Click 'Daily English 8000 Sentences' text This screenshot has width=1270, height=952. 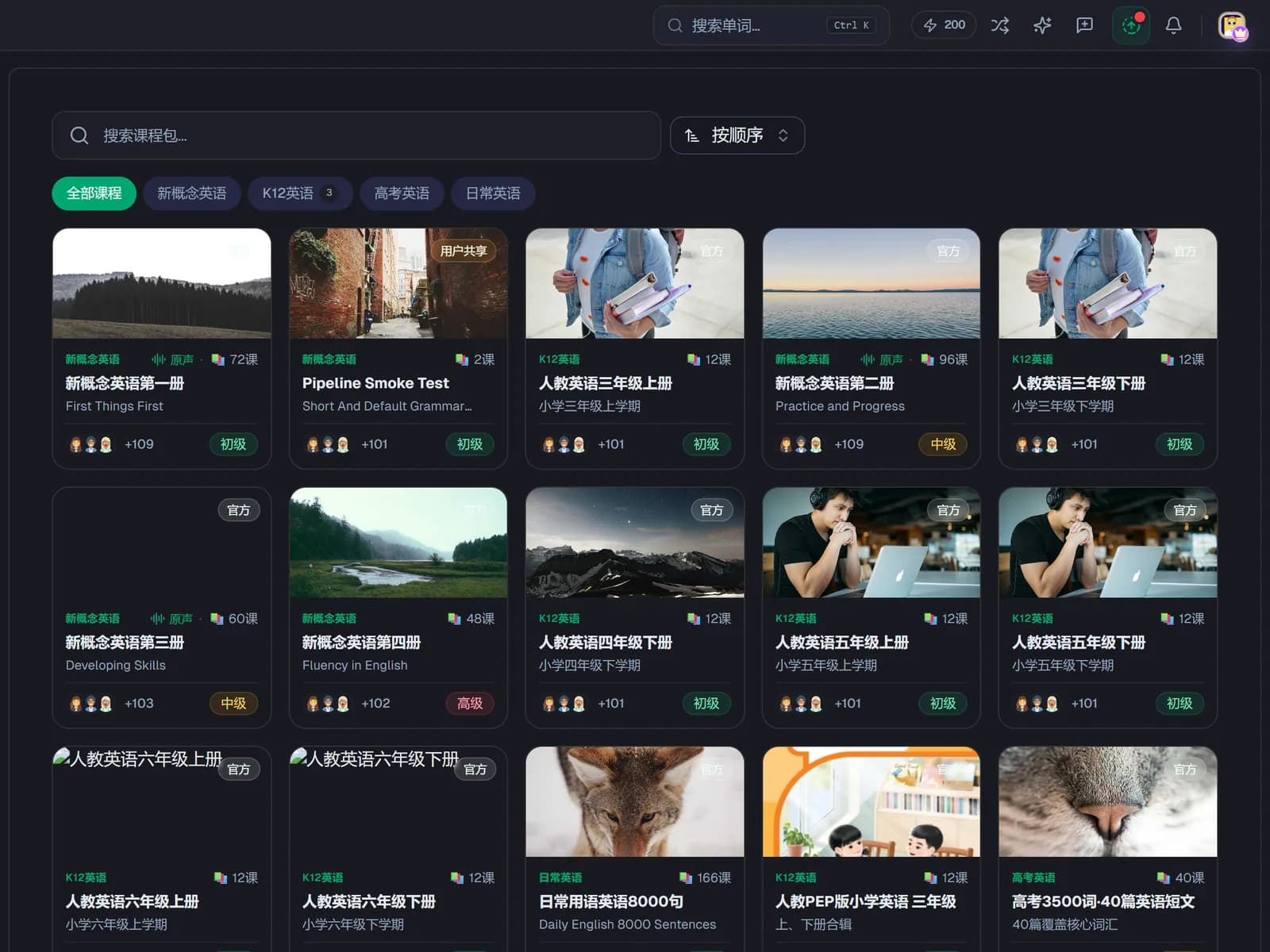[627, 924]
